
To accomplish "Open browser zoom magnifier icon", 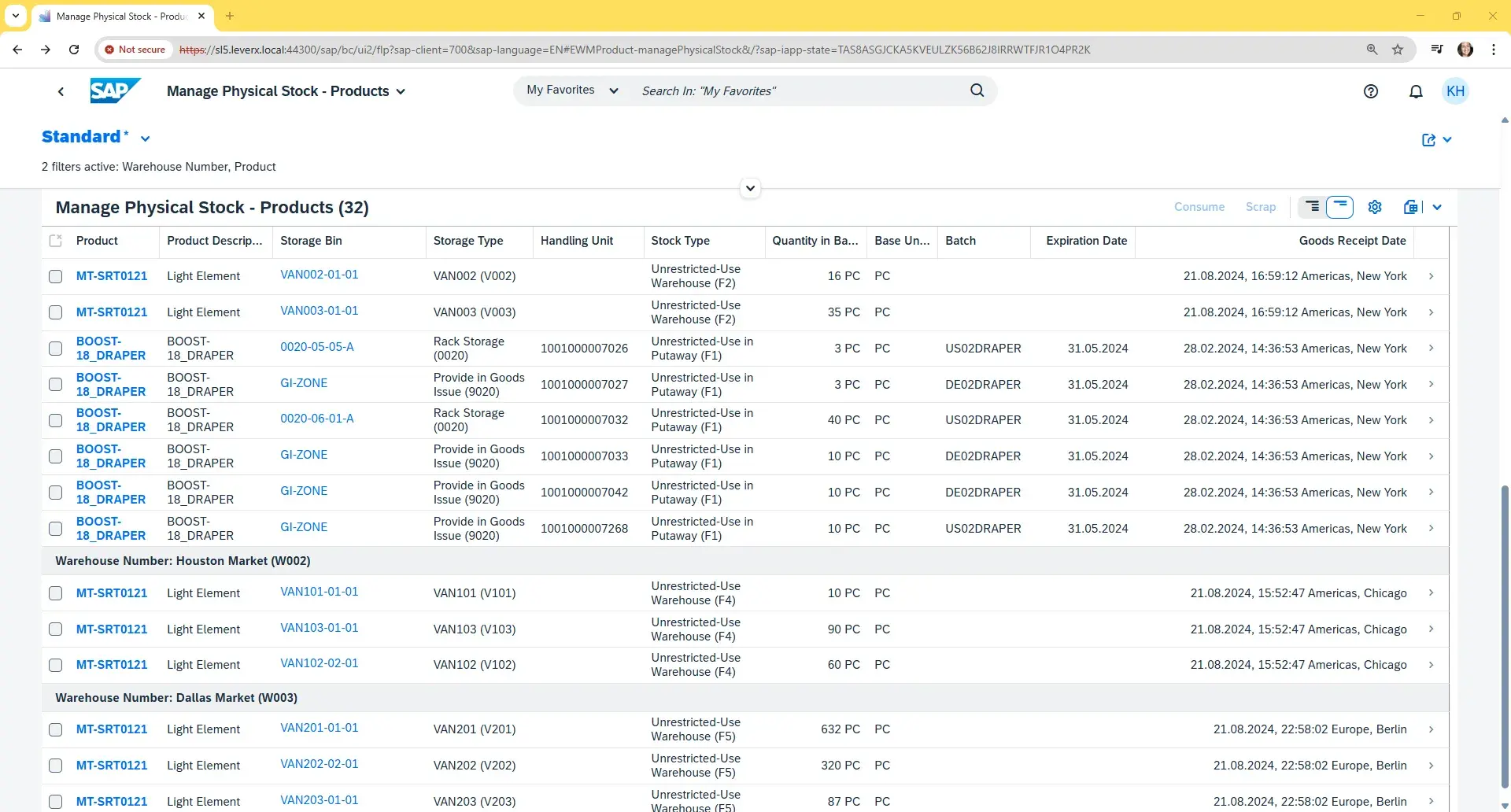I will pyautogui.click(x=1372, y=50).
